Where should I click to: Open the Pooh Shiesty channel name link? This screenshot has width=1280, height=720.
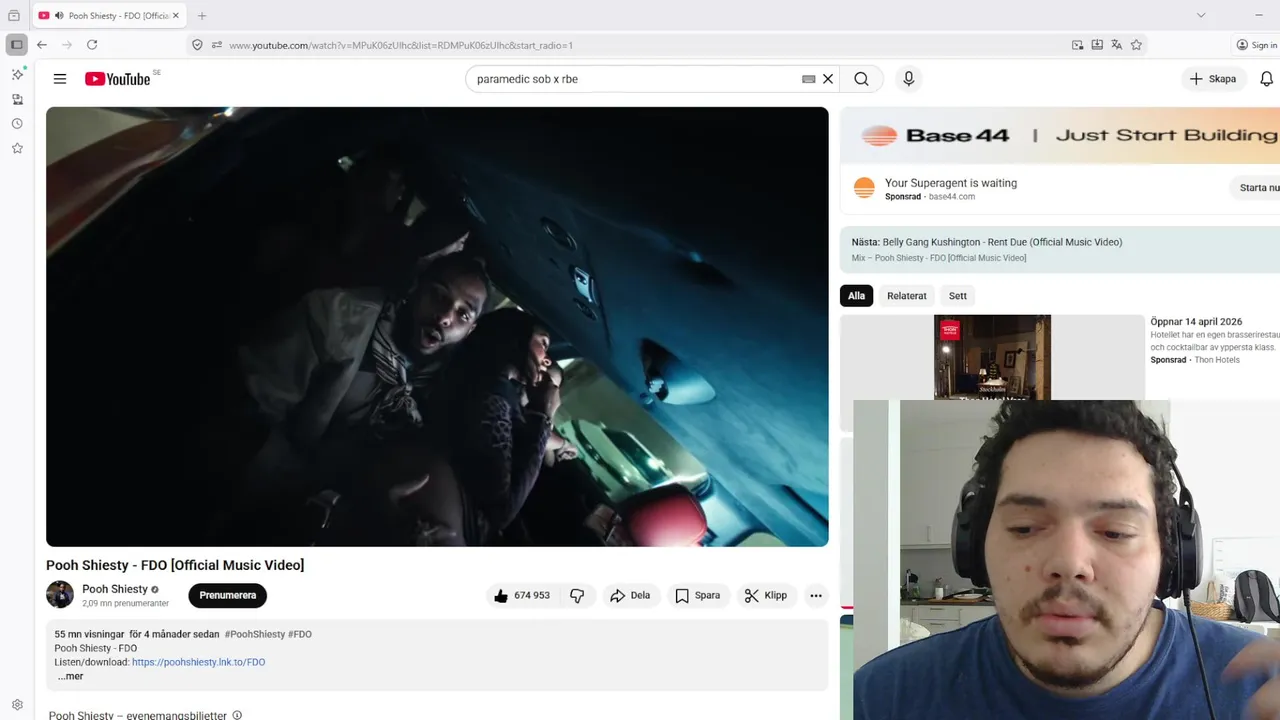click(115, 589)
